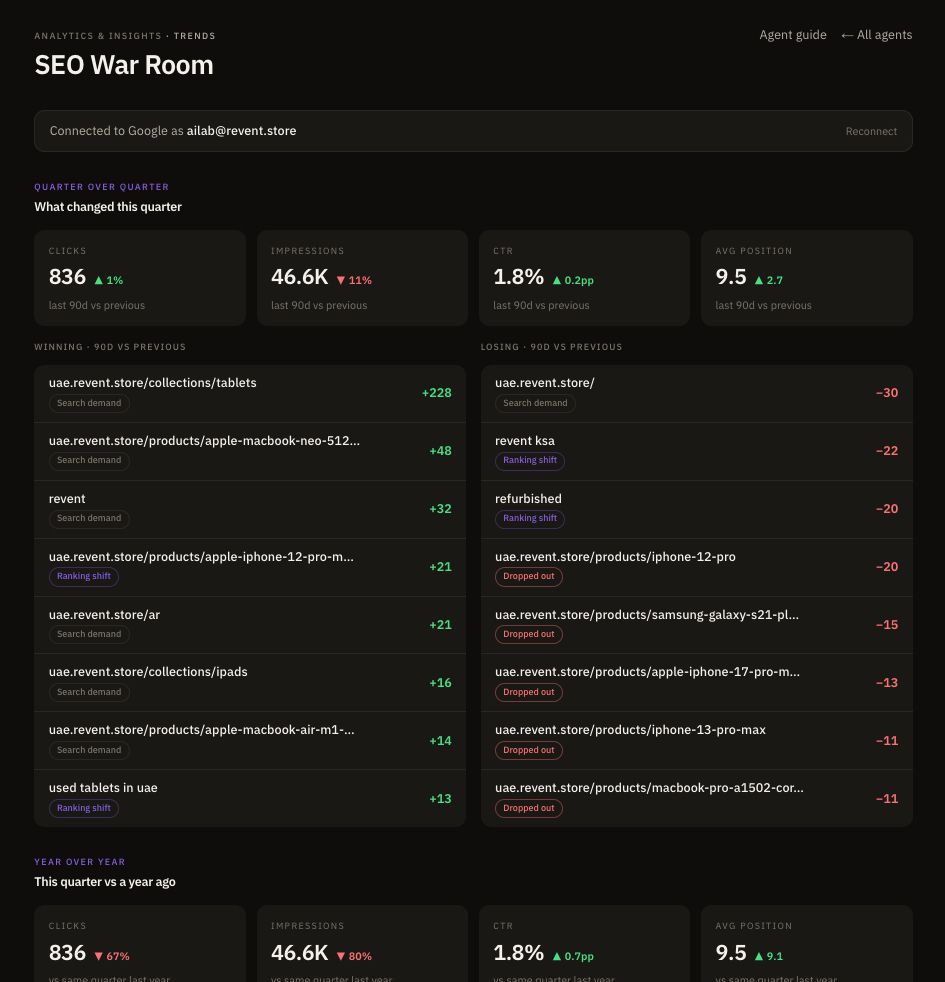Click Dropped out tag under iphone-12-pro

529,577
